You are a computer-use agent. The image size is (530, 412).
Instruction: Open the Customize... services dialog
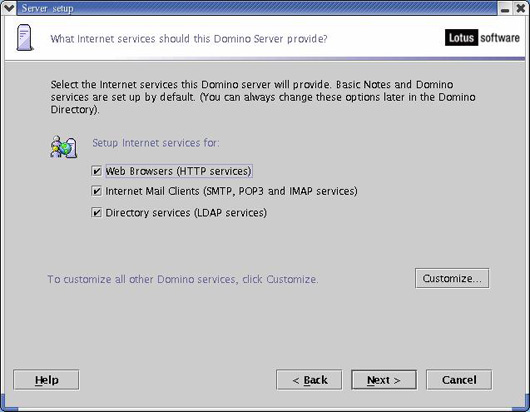(x=452, y=278)
